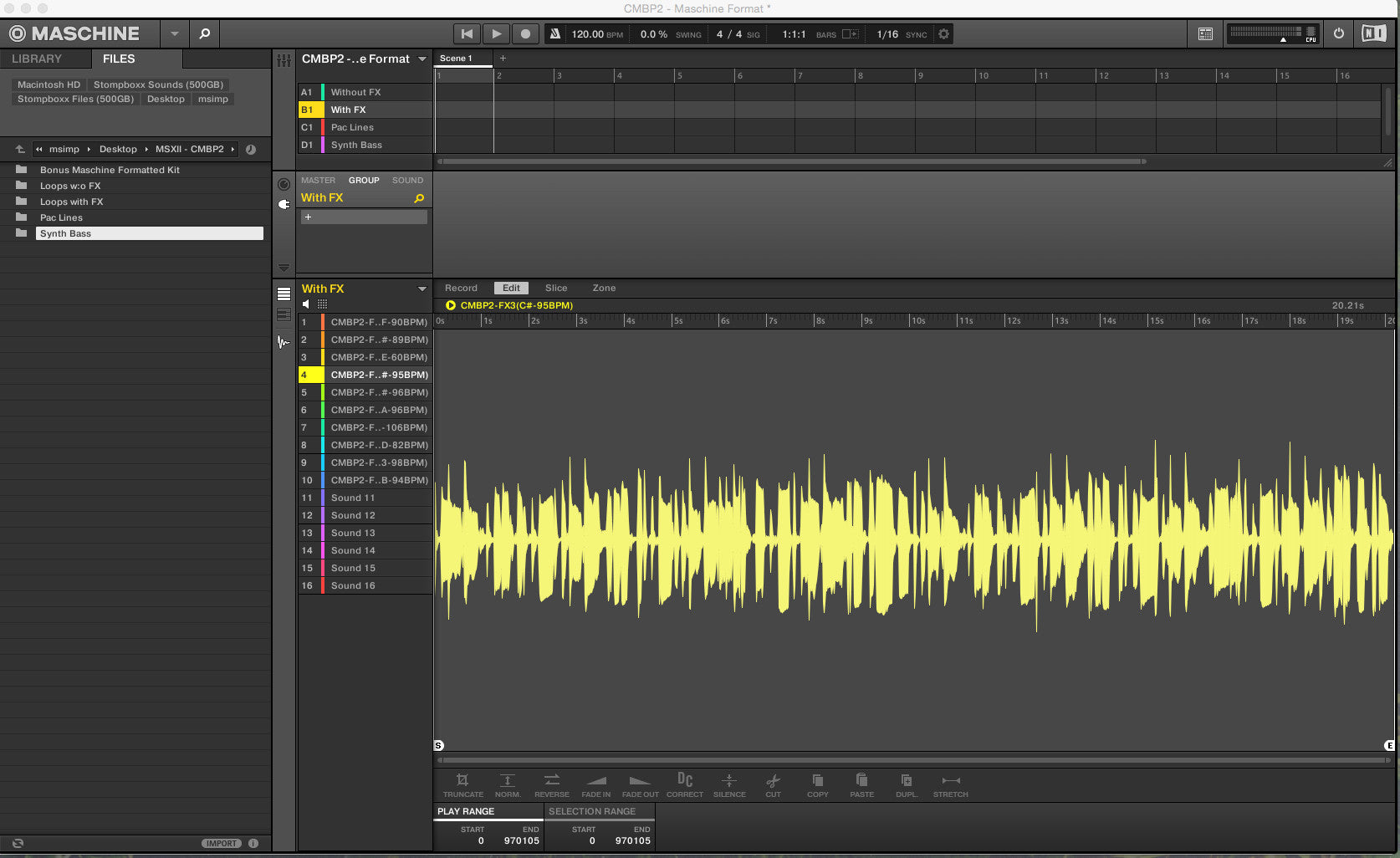Toggle the speaker mute icon under With FX
The image size is (1400, 858).
point(306,304)
